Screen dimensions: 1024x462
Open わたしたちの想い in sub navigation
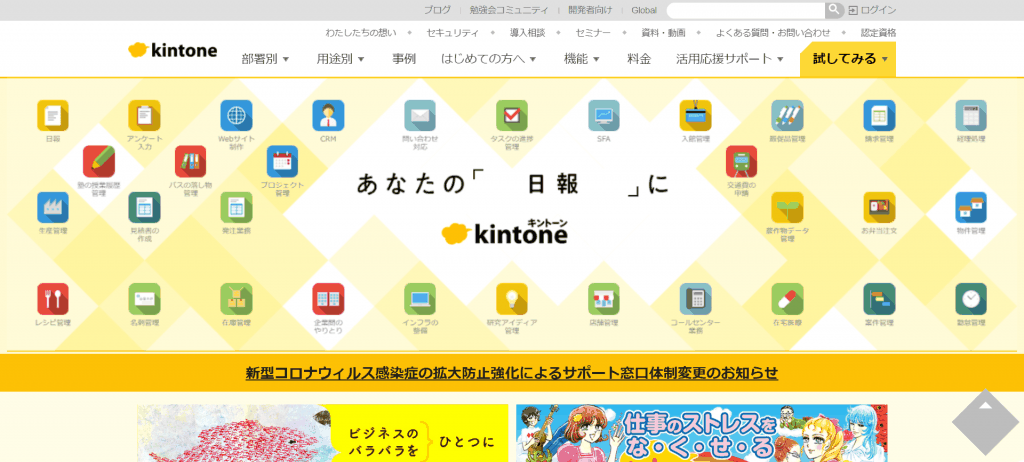[x=361, y=33]
